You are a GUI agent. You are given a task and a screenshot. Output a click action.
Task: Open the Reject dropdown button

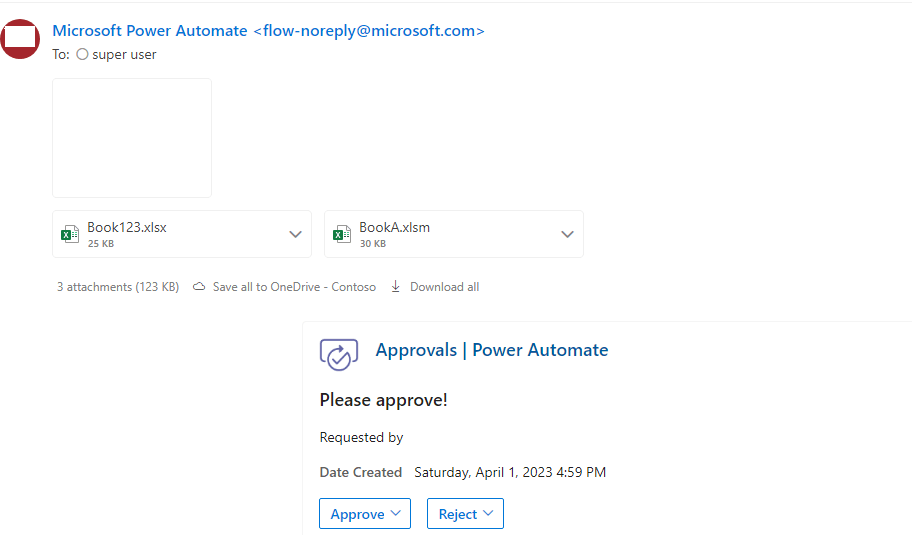point(465,513)
